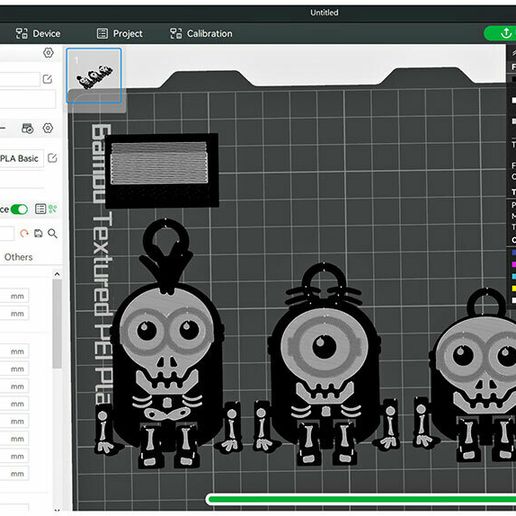
Task: Click the green nodes icon beside list icon
Action: [x=53, y=209]
